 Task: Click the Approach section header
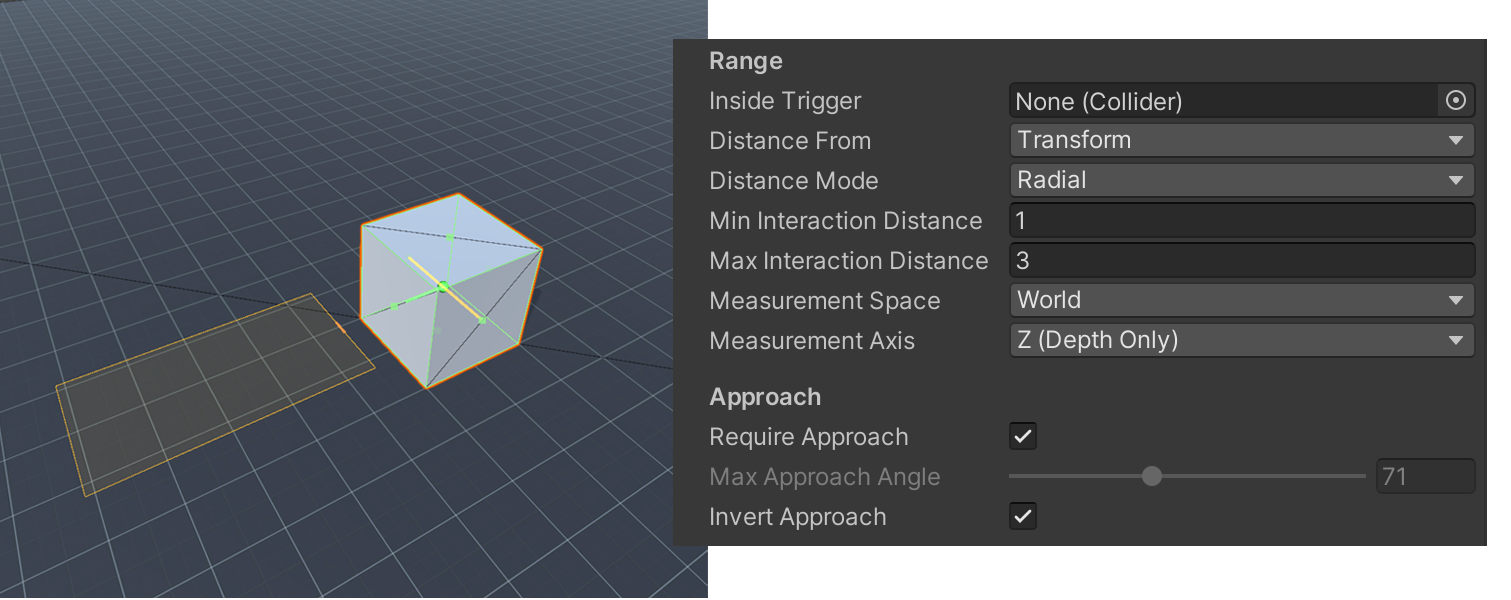(x=765, y=397)
